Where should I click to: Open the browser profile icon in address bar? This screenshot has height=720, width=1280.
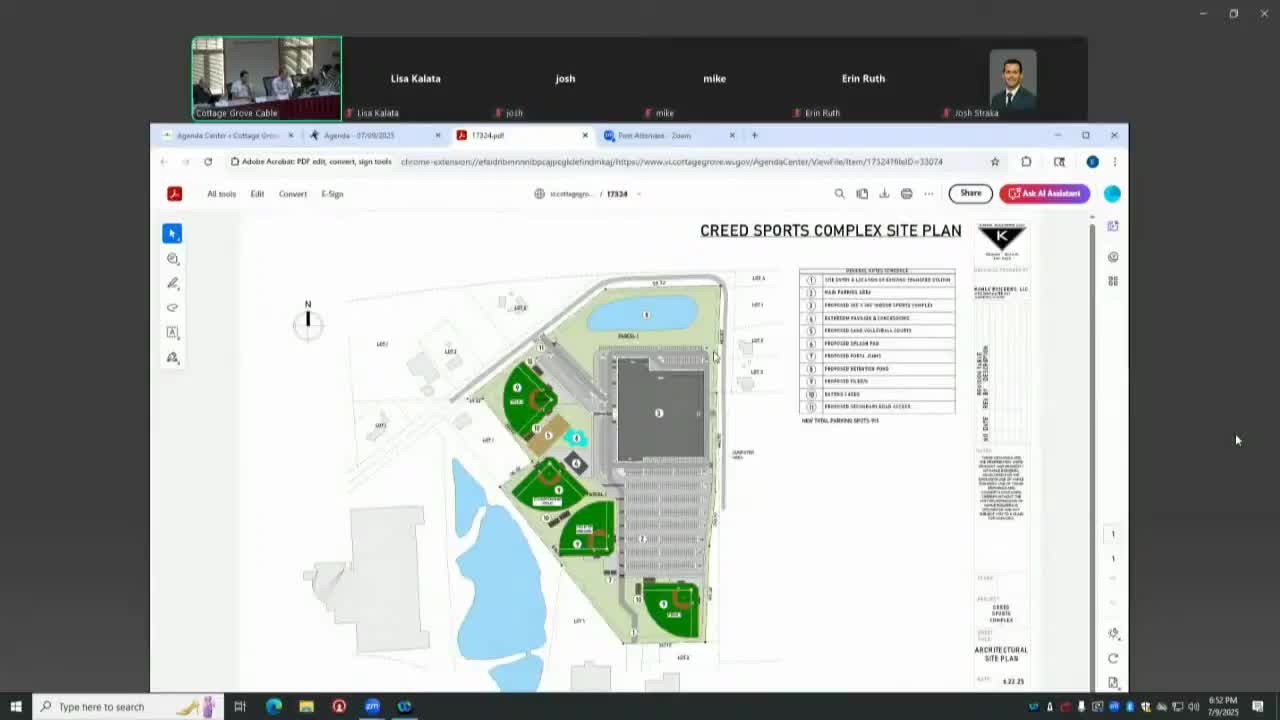(x=1092, y=162)
